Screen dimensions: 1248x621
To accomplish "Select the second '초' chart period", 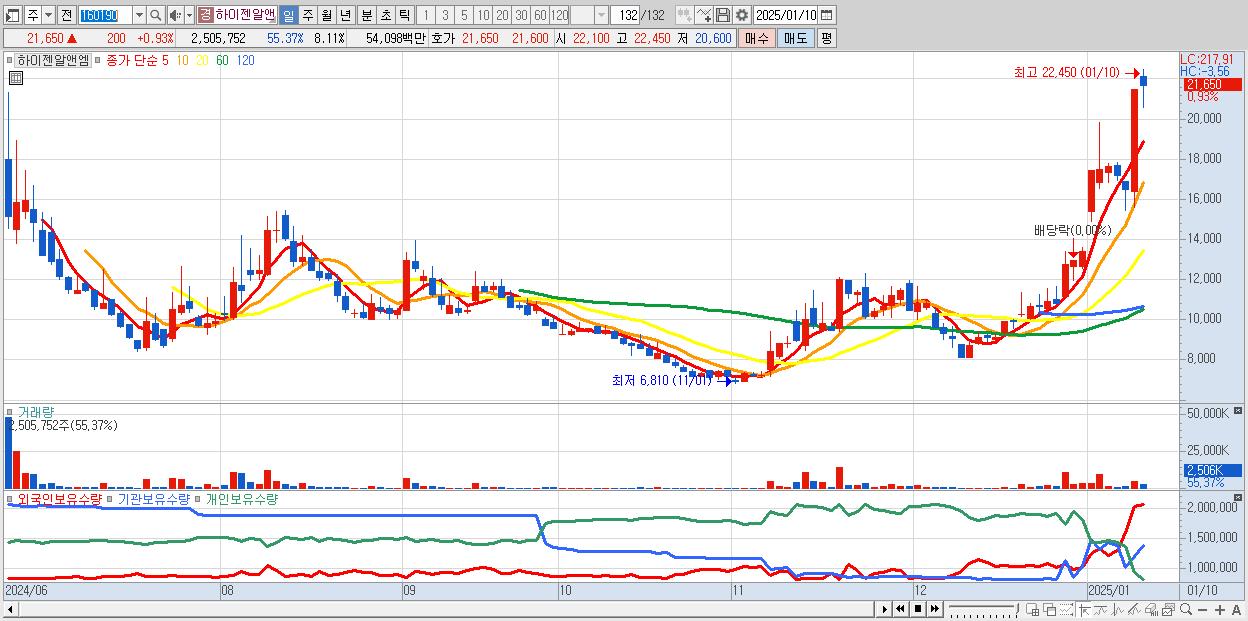I will tap(385, 15).
